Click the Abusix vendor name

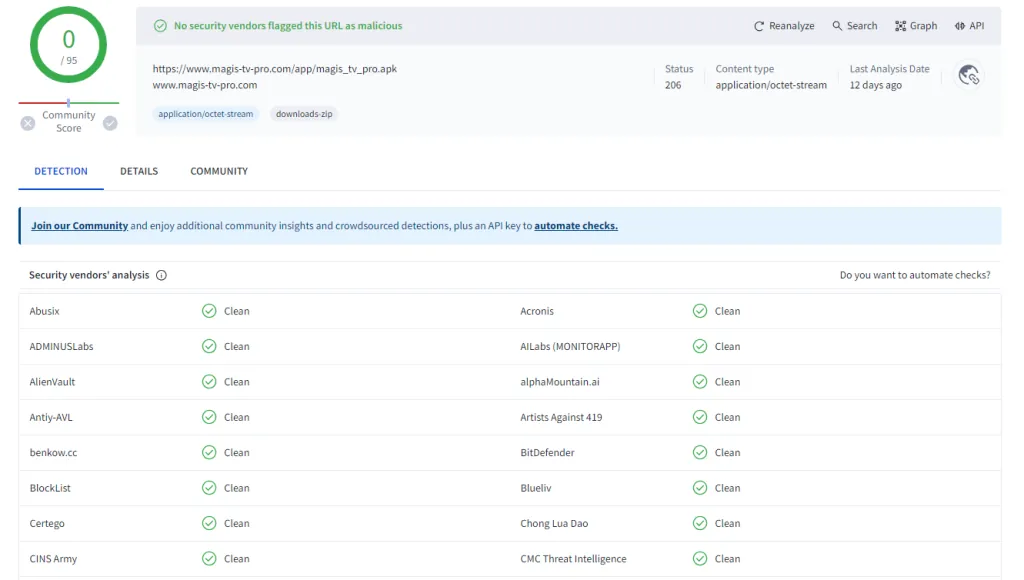tap(44, 311)
